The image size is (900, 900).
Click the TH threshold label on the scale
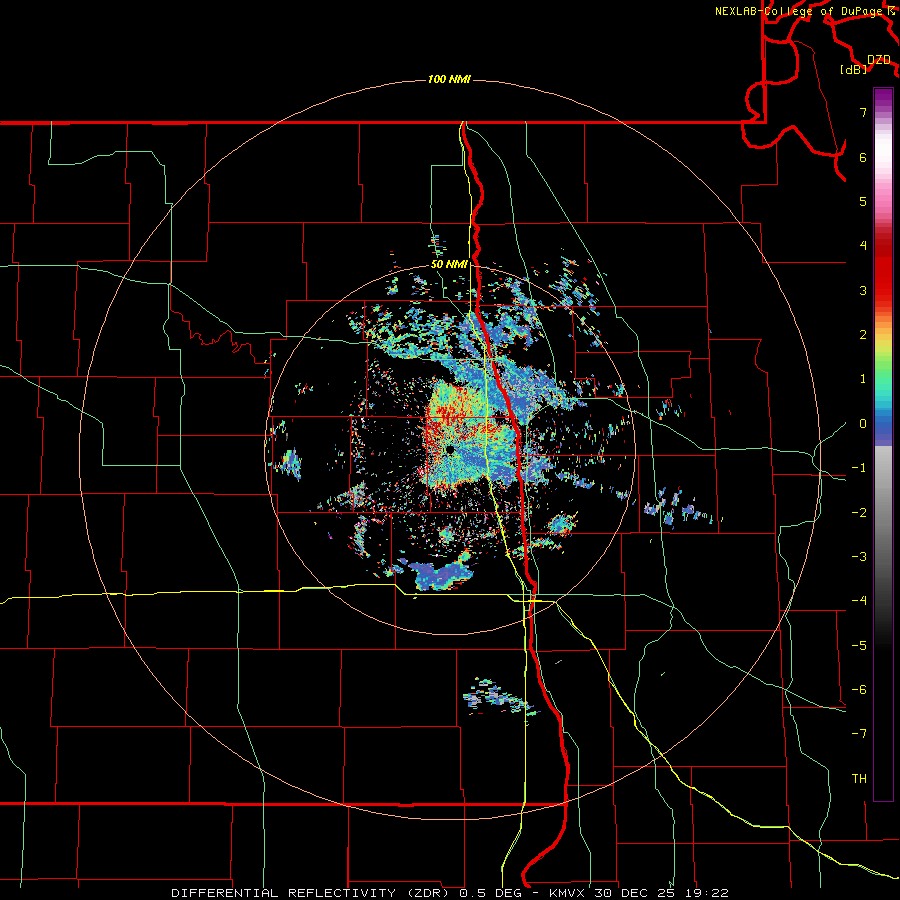click(859, 779)
